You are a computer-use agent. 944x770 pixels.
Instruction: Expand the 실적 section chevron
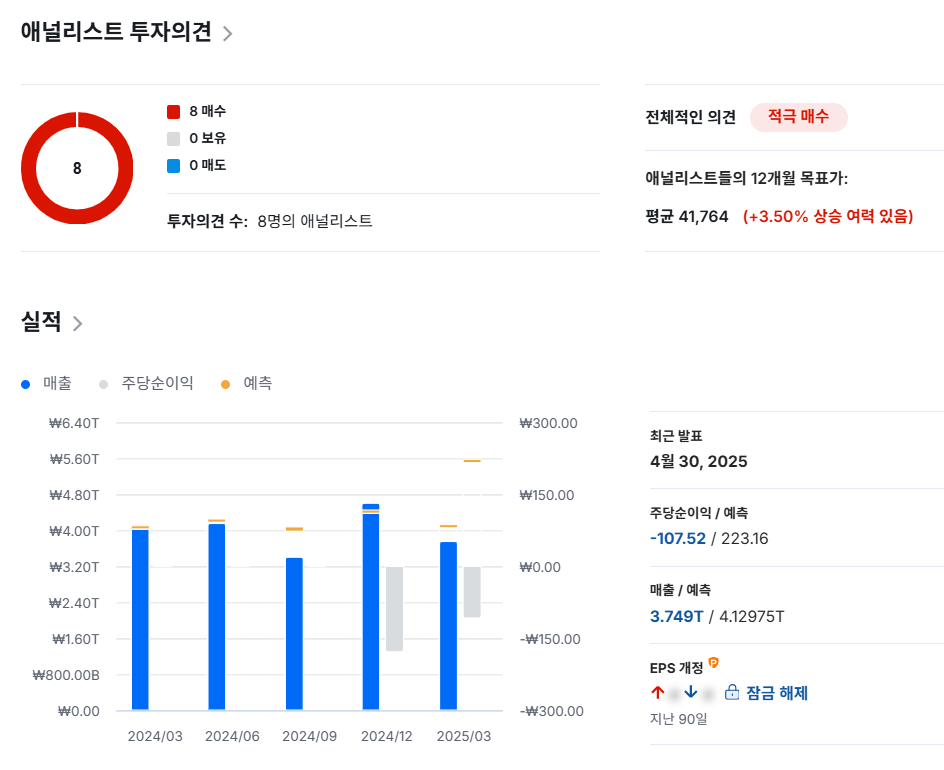(79, 323)
